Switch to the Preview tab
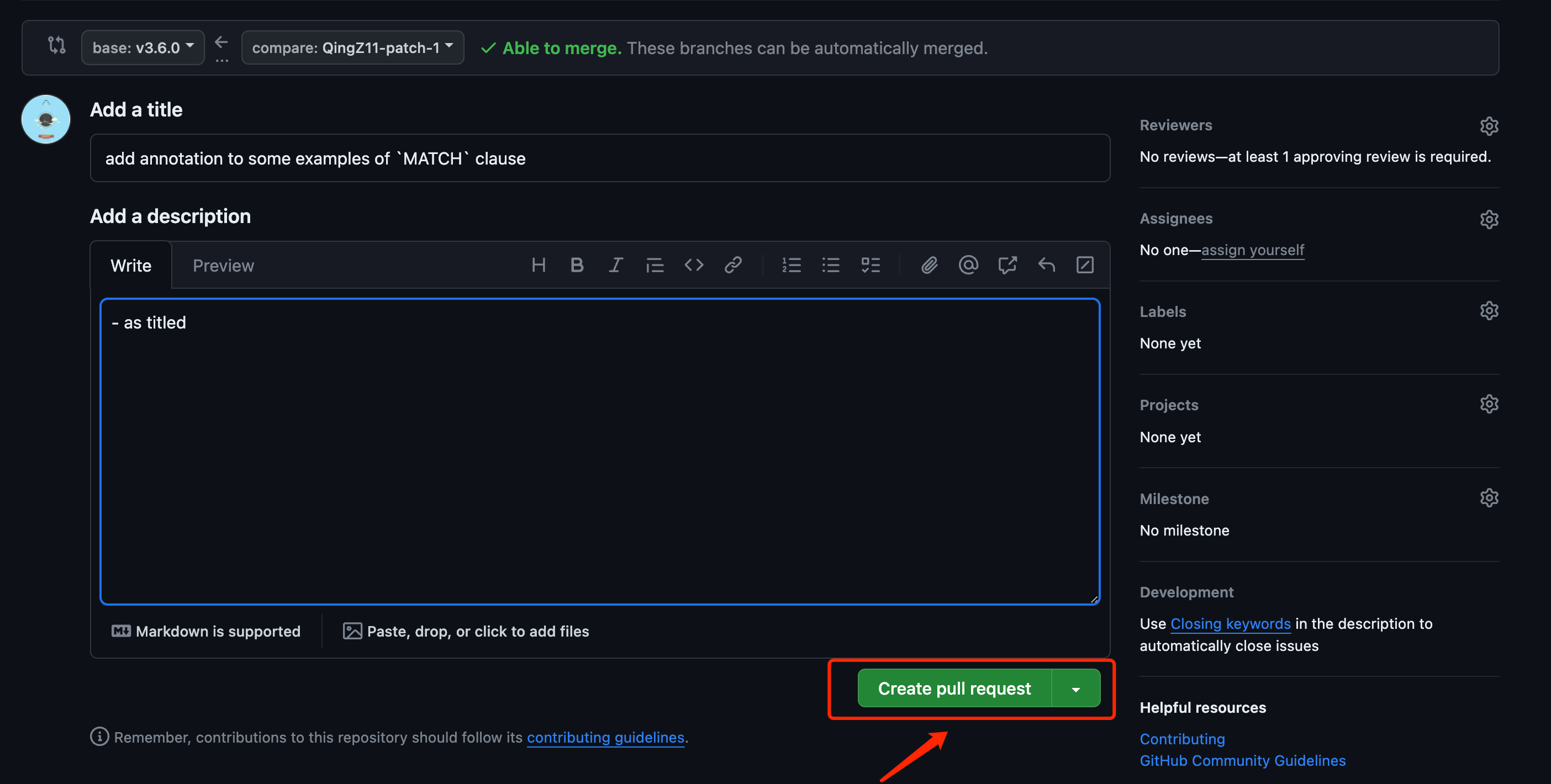The width and height of the screenshot is (1551, 784). click(x=223, y=266)
